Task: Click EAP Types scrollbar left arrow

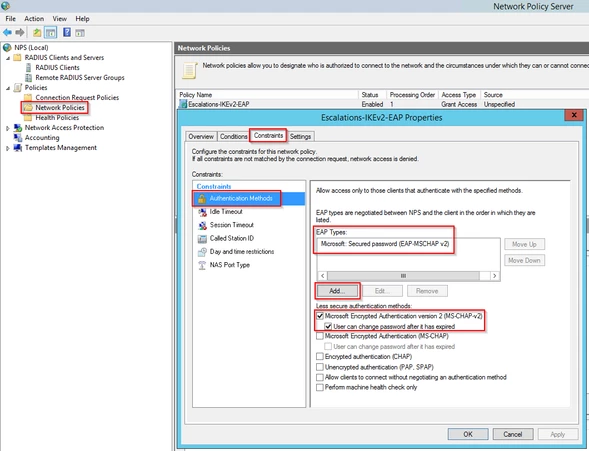Action: pyautogui.click(x=322, y=276)
